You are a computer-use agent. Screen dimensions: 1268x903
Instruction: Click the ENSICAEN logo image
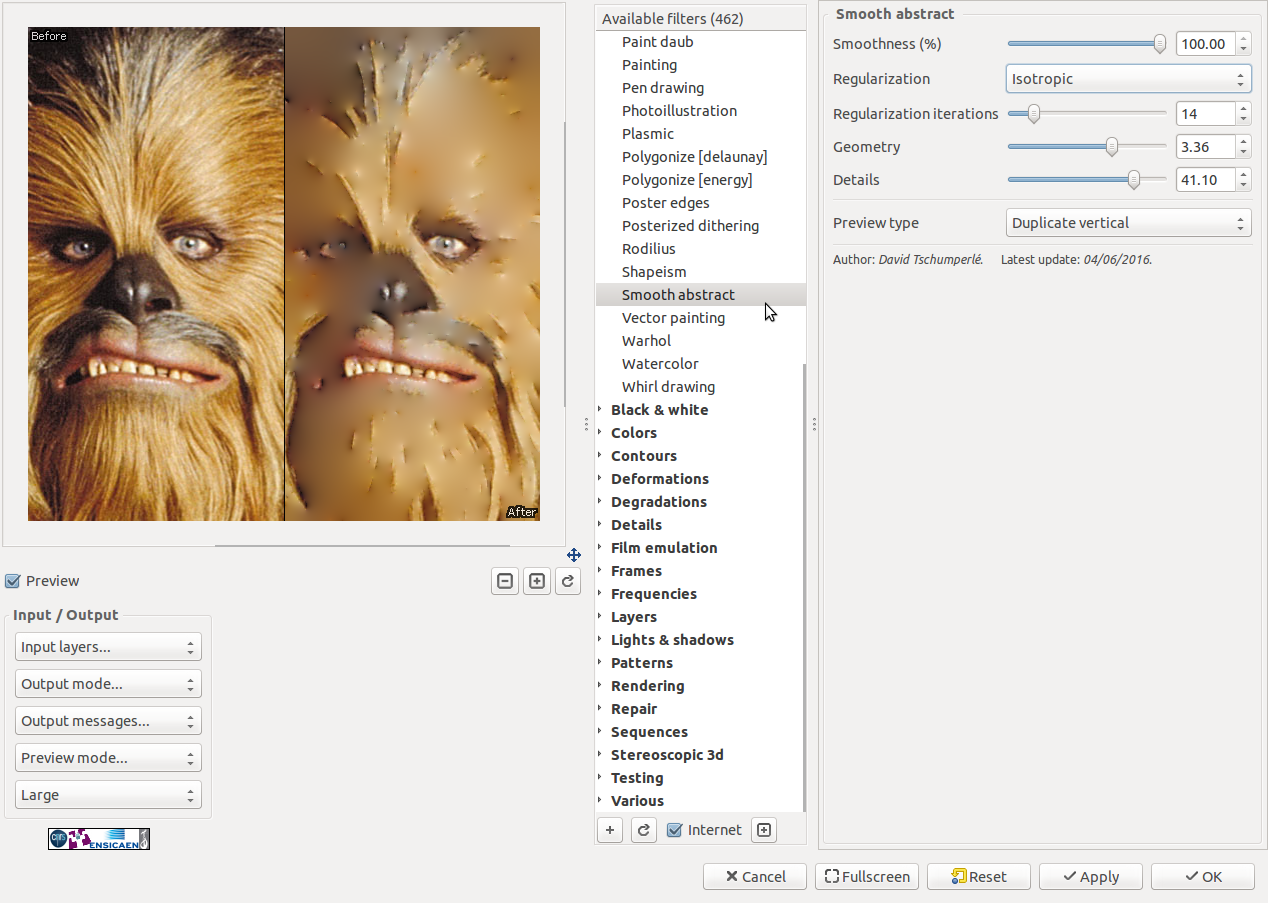[99, 839]
